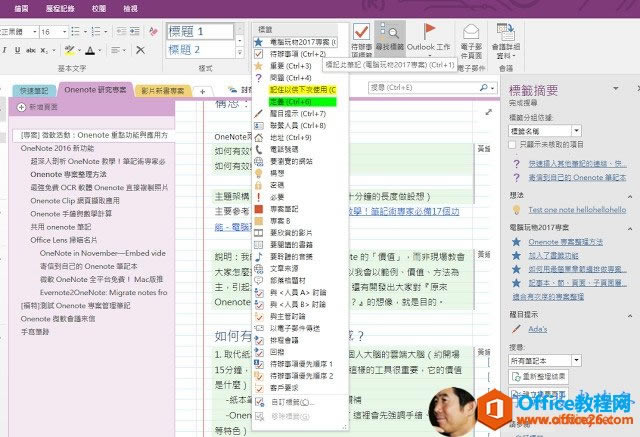
Task: Open the highlight color dropdown arrow
Action: [x=79, y=50]
